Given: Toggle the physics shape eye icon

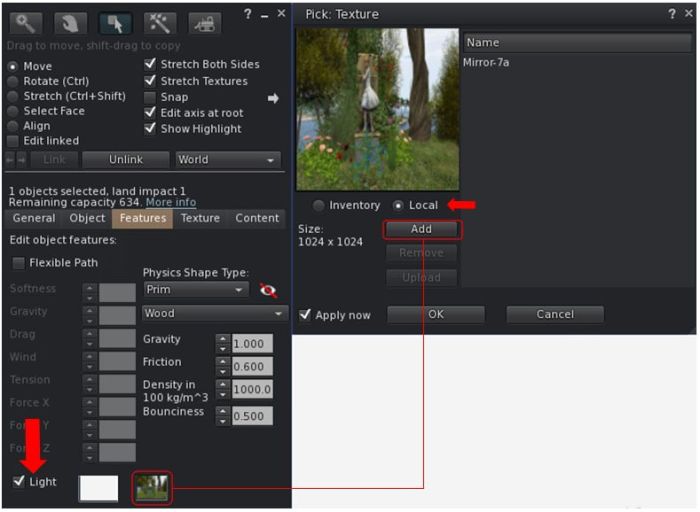Looking at the screenshot, I should [268, 290].
